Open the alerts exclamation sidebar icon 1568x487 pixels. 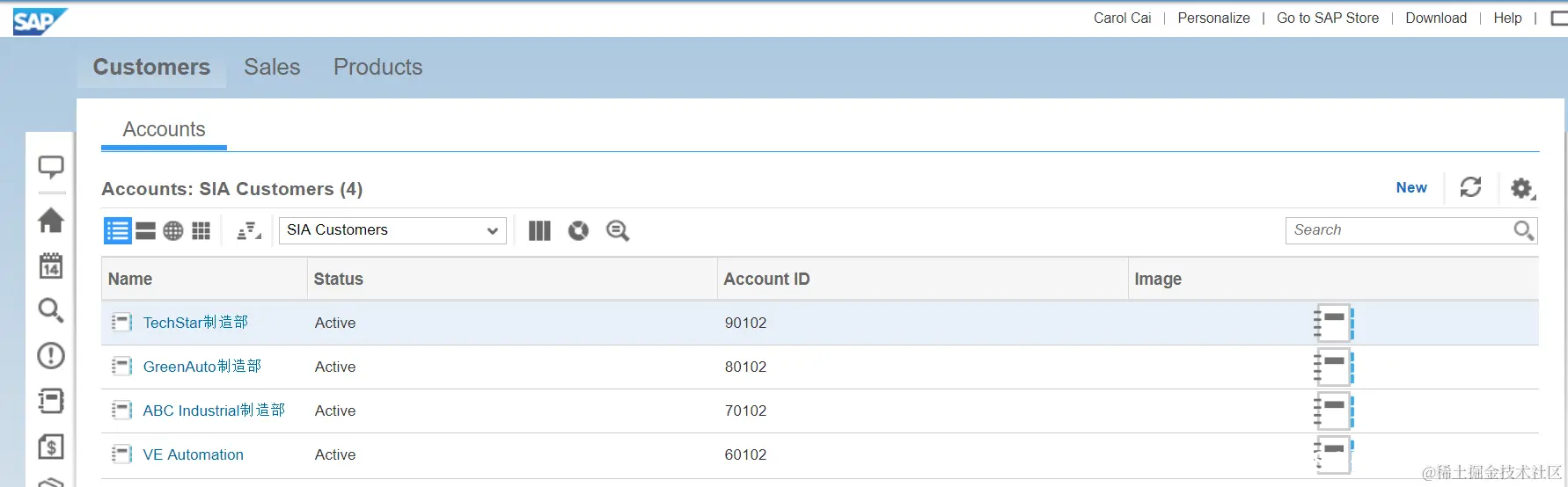[51, 356]
